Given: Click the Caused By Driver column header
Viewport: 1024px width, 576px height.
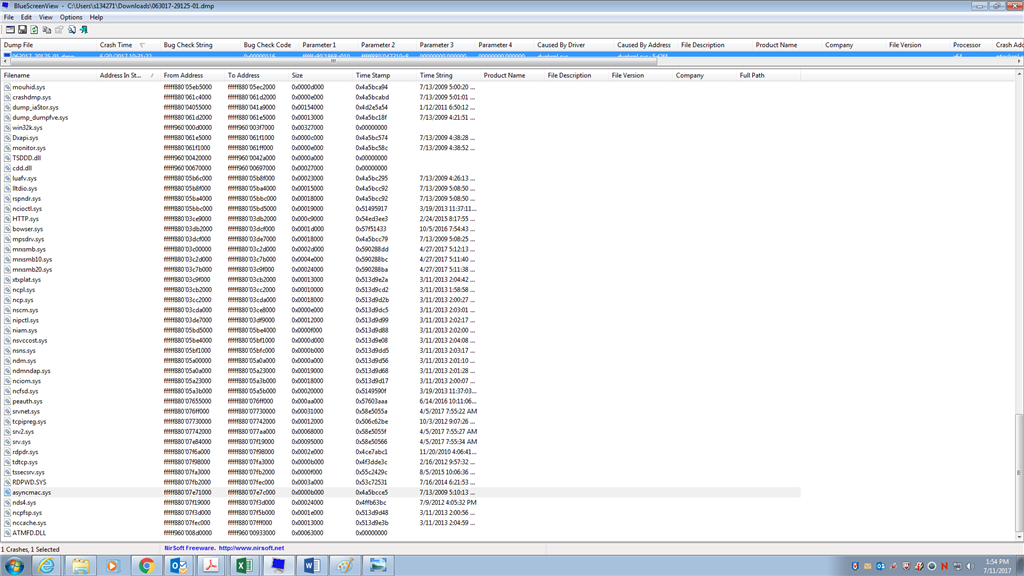Looking at the screenshot, I should [573, 45].
